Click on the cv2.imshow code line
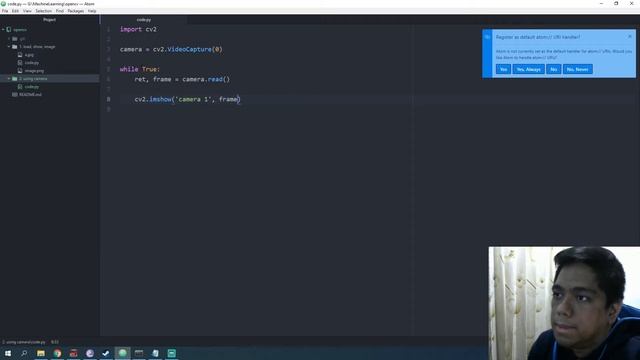Image resolution: width=640 pixels, height=360 pixels. coord(187,99)
